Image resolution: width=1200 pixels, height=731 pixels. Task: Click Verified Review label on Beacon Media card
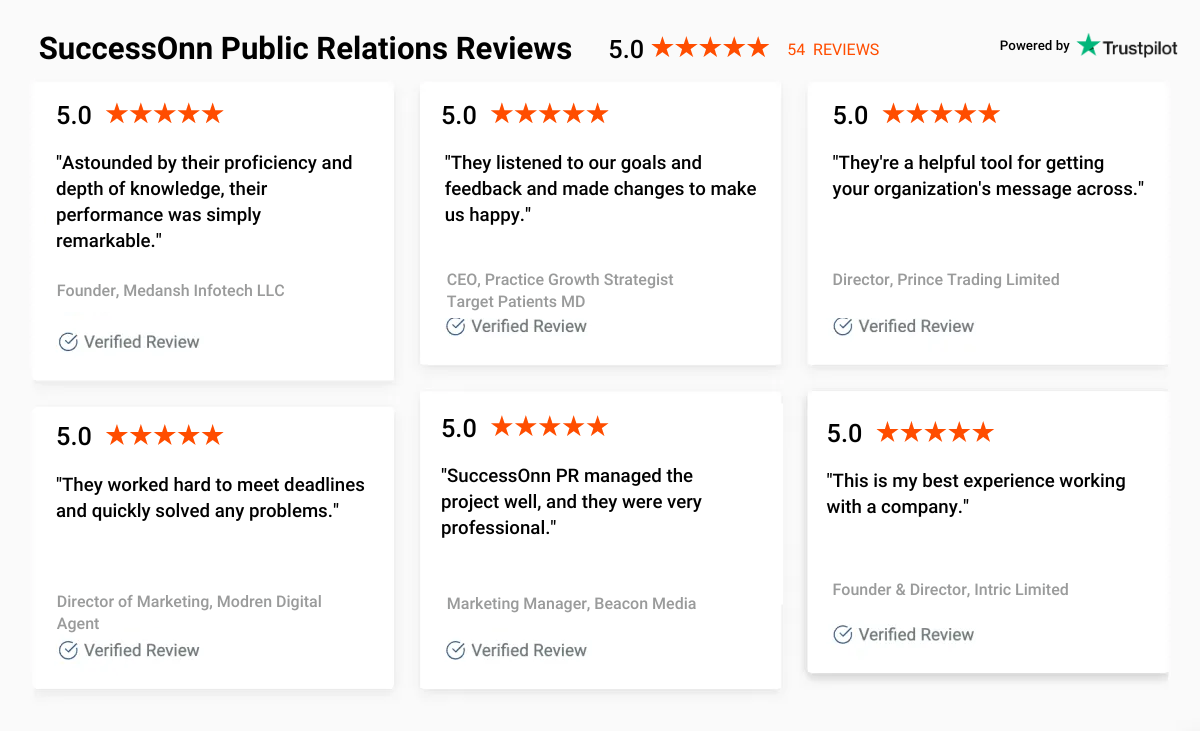(x=529, y=650)
